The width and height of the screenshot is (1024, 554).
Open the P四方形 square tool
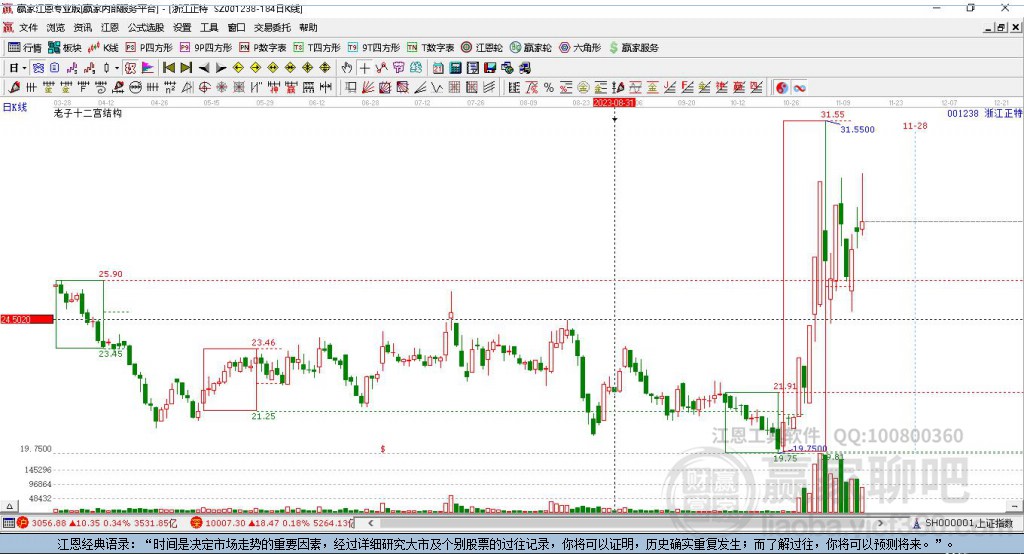(x=149, y=48)
